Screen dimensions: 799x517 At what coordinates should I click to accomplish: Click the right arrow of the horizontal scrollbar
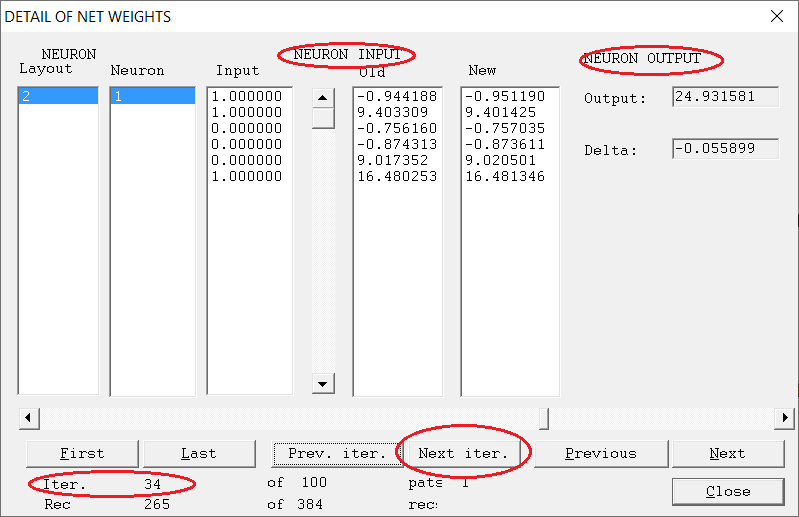[x=785, y=417]
